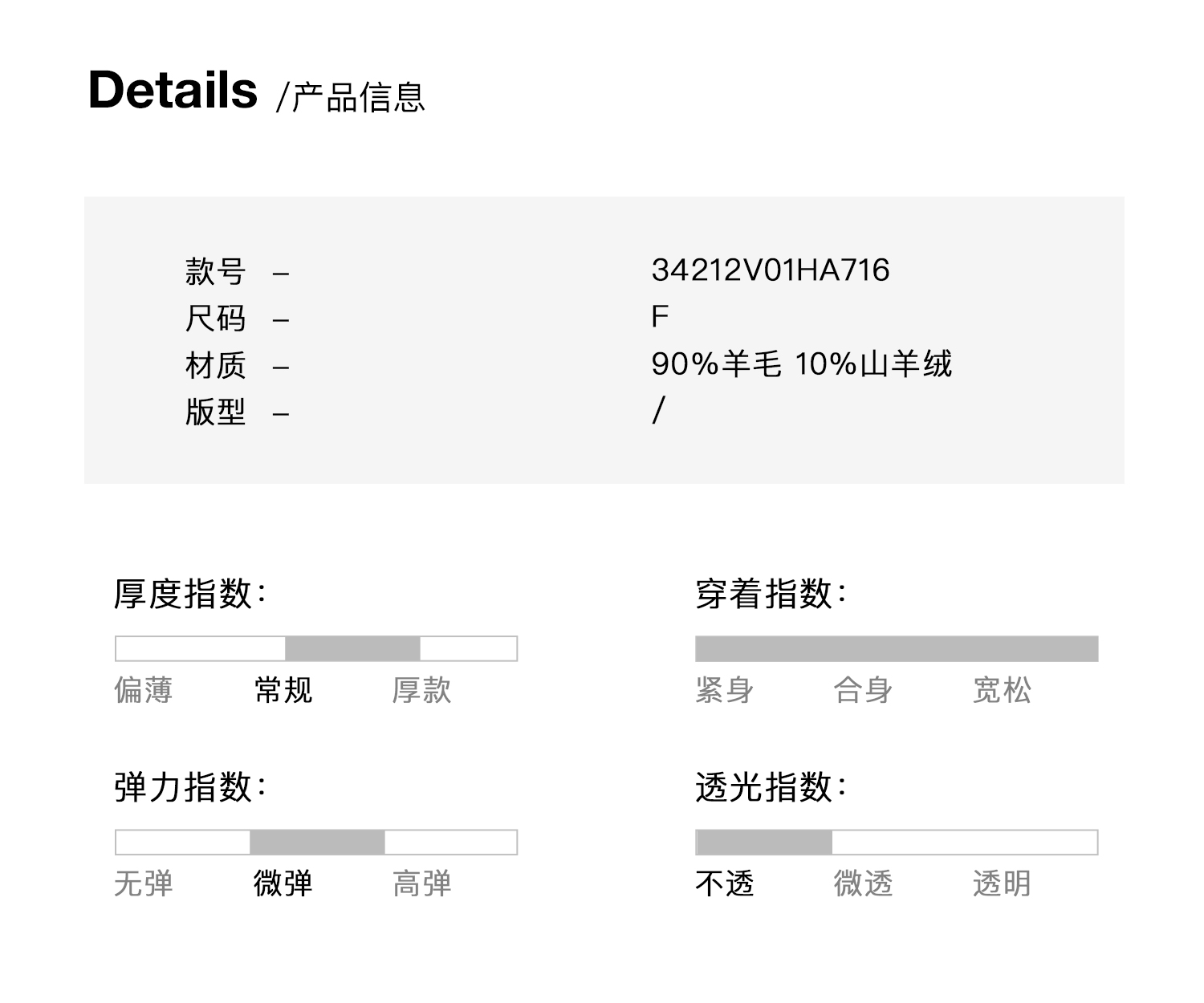1204x1003 pixels.
Task: Click the 合身 fit label
Action: 863,690
